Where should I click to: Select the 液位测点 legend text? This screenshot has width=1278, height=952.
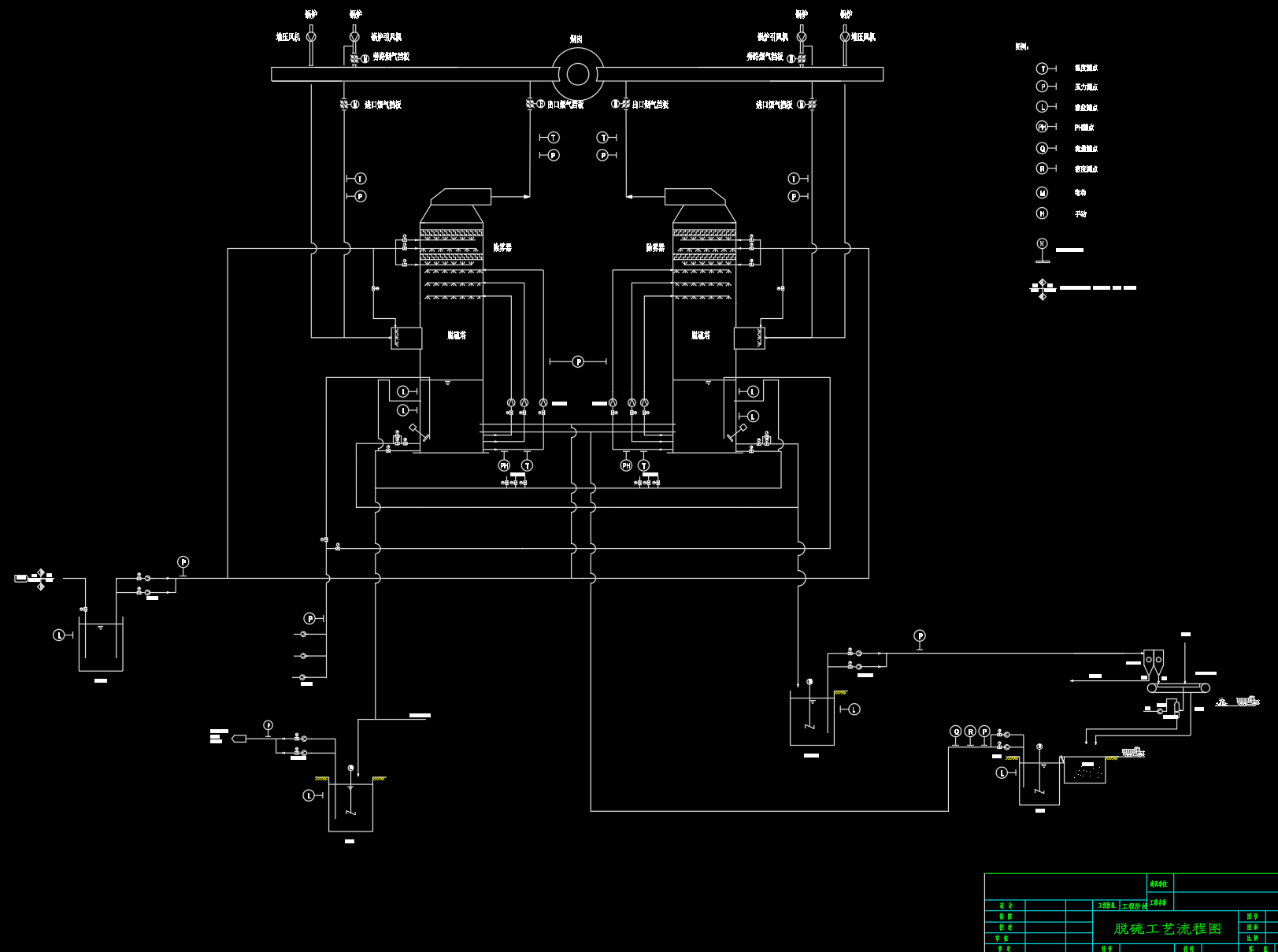click(1086, 108)
